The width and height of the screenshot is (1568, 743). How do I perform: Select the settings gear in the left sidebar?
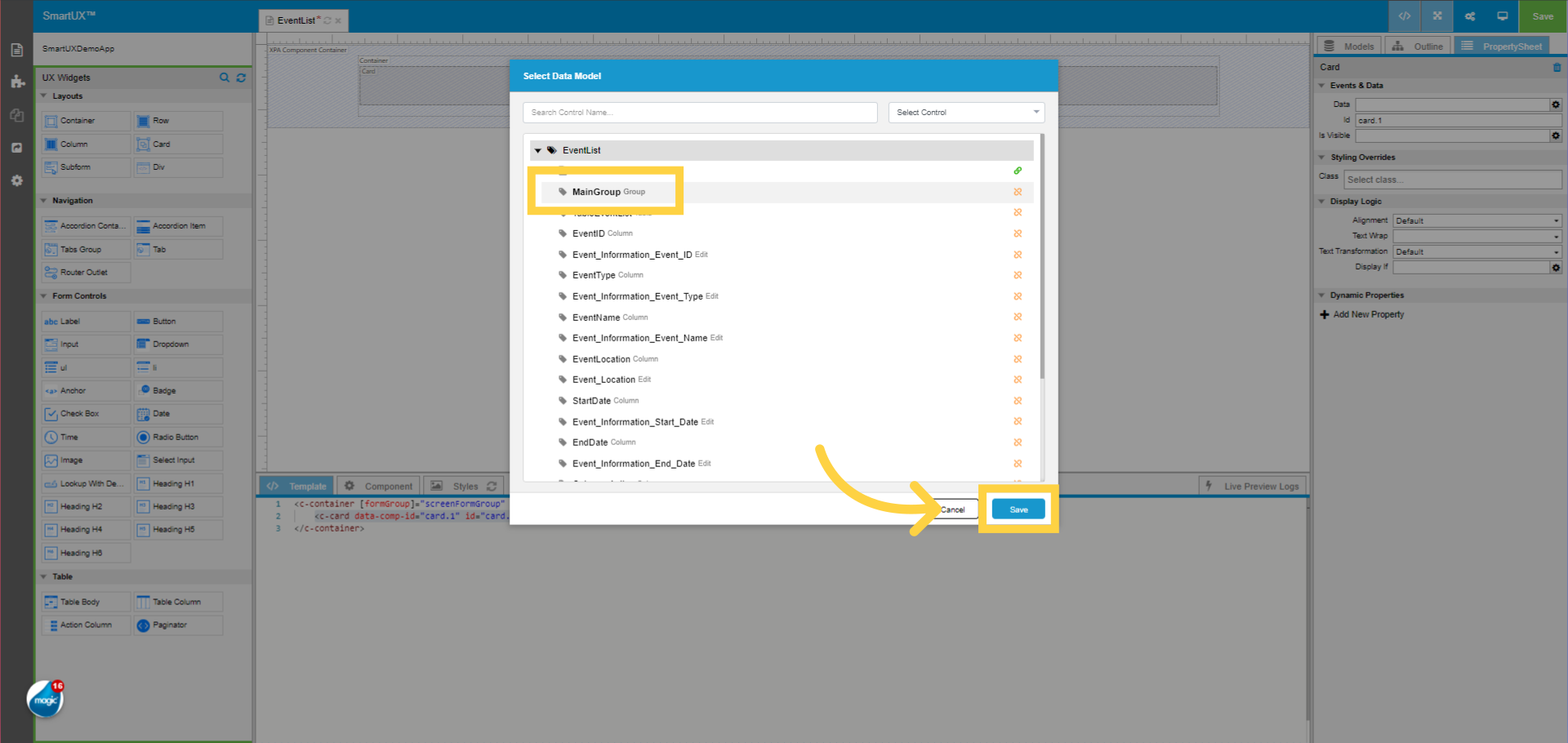tap(16, 180)
